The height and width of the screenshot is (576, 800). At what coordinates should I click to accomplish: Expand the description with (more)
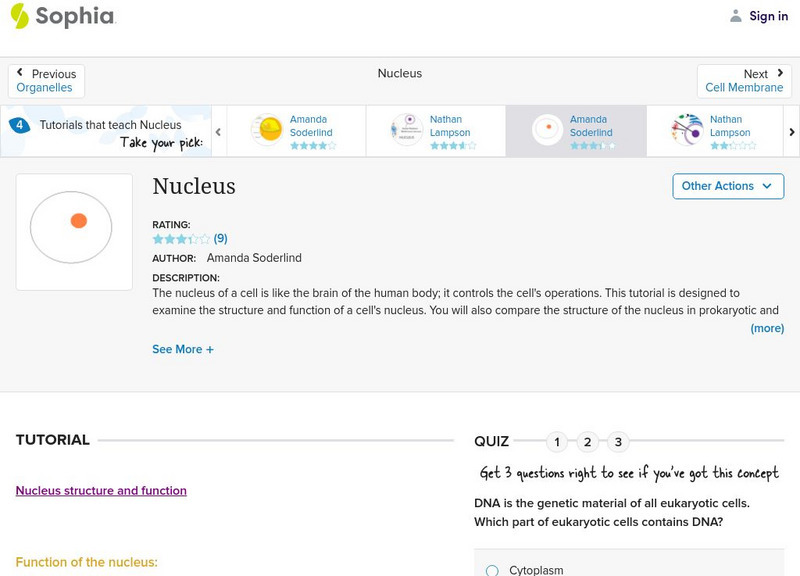(767, 328)
